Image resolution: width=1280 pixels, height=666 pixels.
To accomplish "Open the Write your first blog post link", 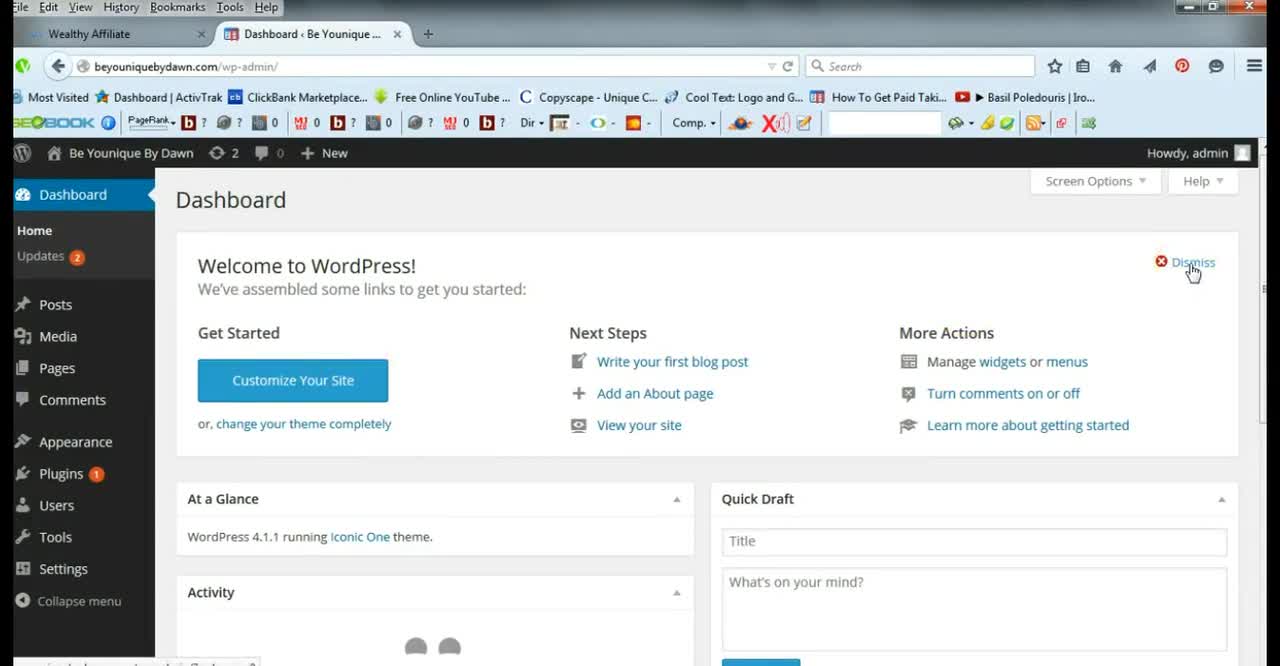I will (x=672, y=362).
